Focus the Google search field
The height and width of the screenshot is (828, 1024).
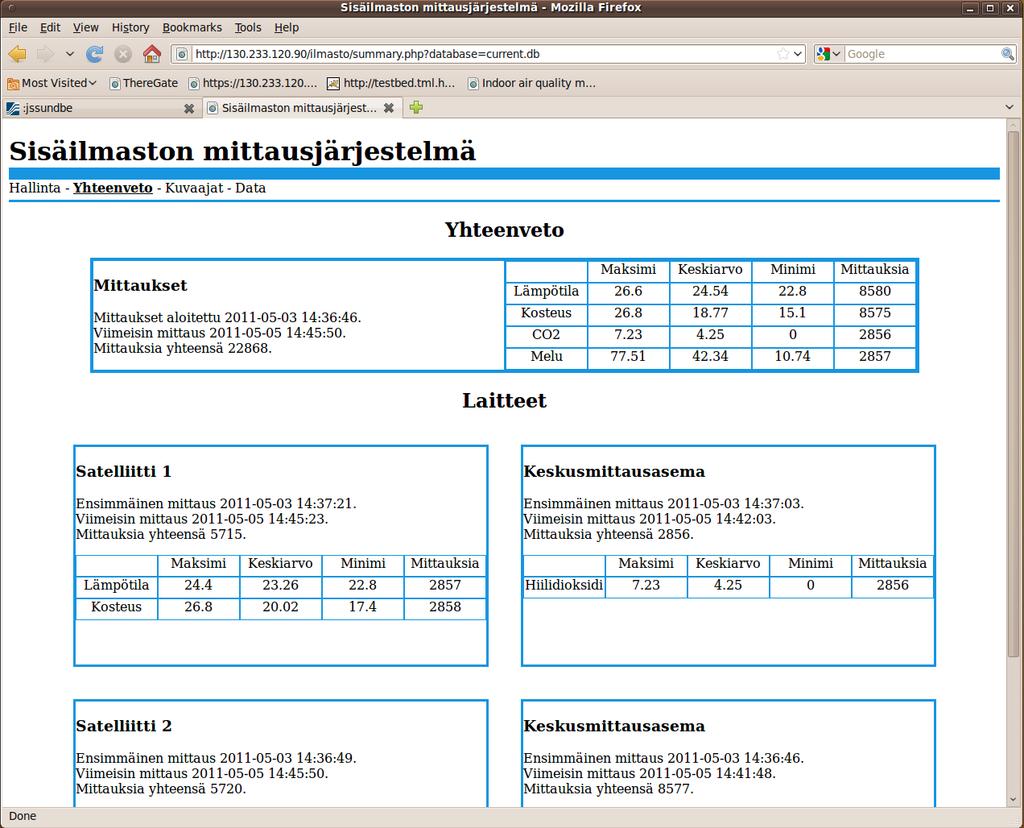tap(922, 54)
